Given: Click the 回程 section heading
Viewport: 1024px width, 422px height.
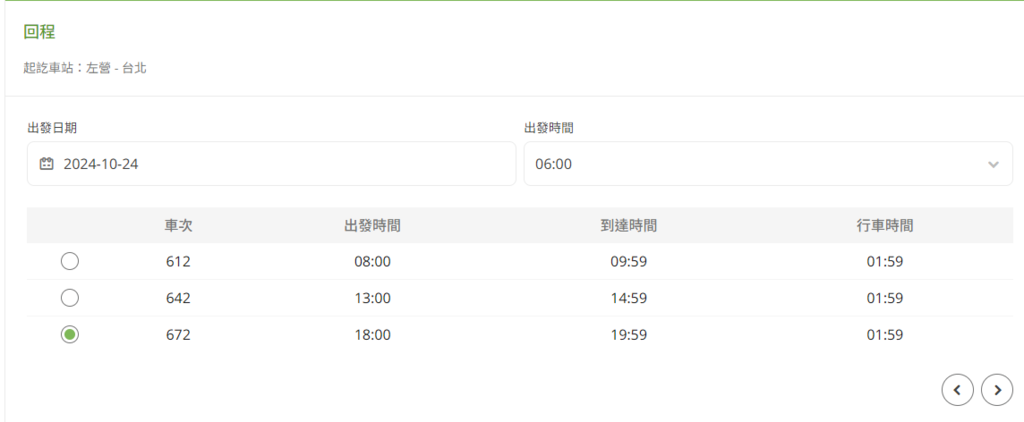Looking at the screenshot, I should click(x=39, y=32).
